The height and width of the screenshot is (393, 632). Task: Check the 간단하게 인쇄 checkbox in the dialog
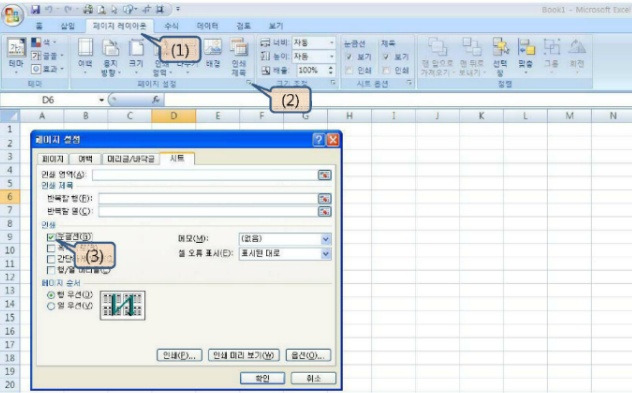pyautogui.click(x=51, y=259)
